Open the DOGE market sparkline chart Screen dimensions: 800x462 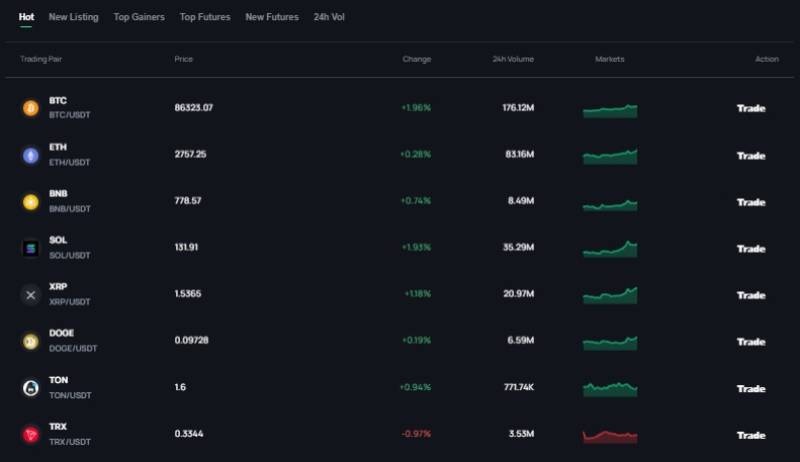click(610, 343)
